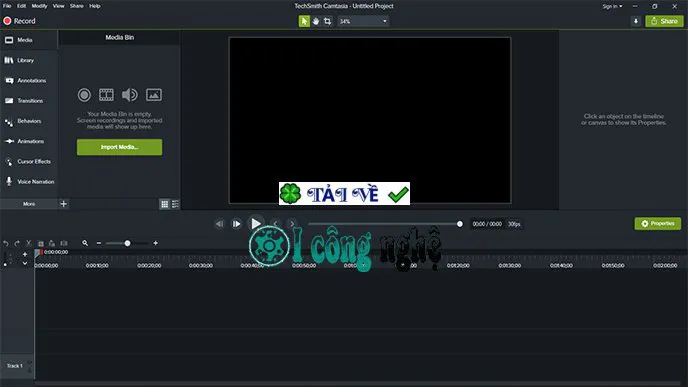The height and width of the screenshot is (387, 688).
Task: Click the timeline zoom slider handle
Action: pos(127,243)
